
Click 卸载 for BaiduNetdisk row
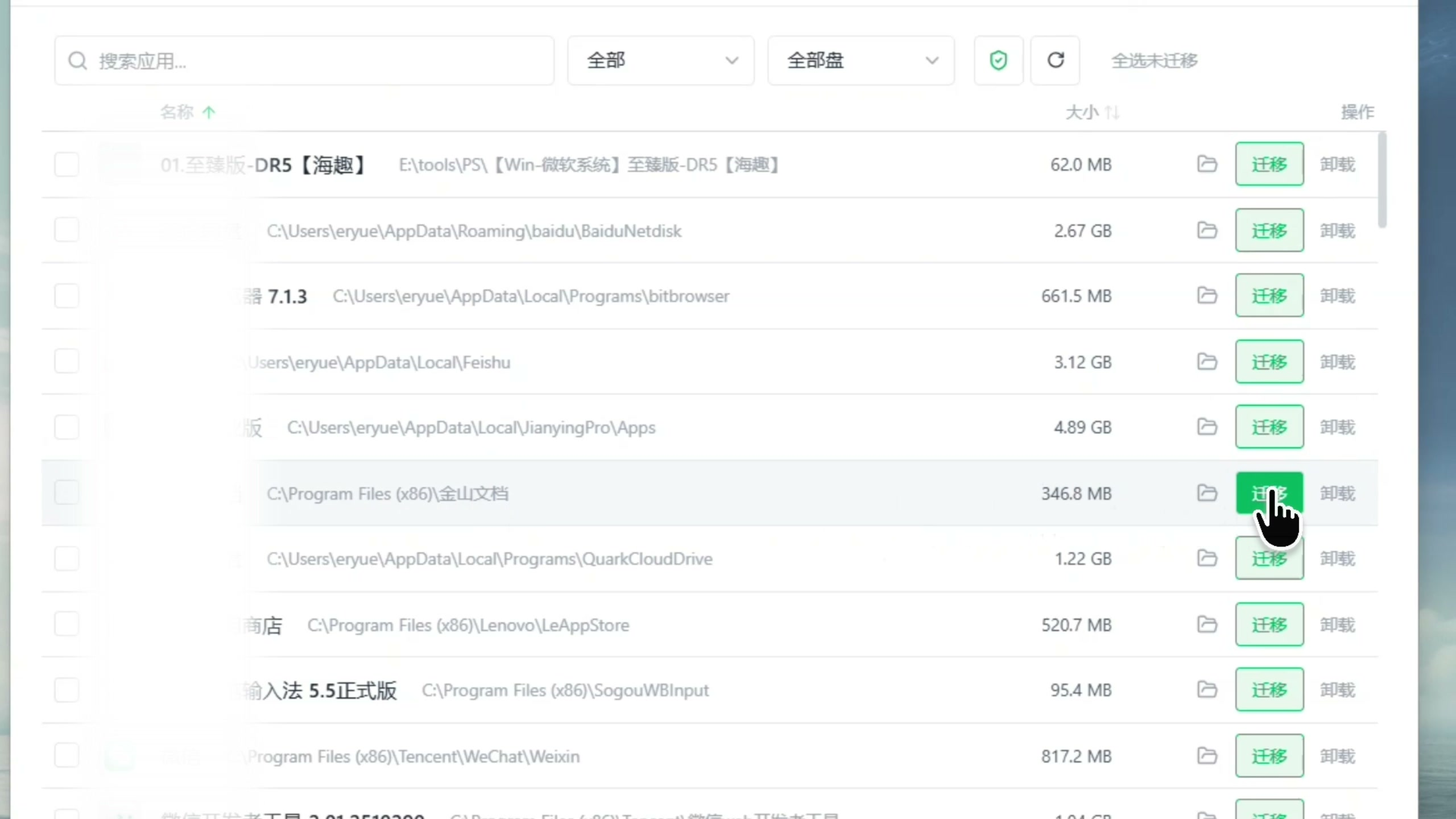coord(1338,230)
